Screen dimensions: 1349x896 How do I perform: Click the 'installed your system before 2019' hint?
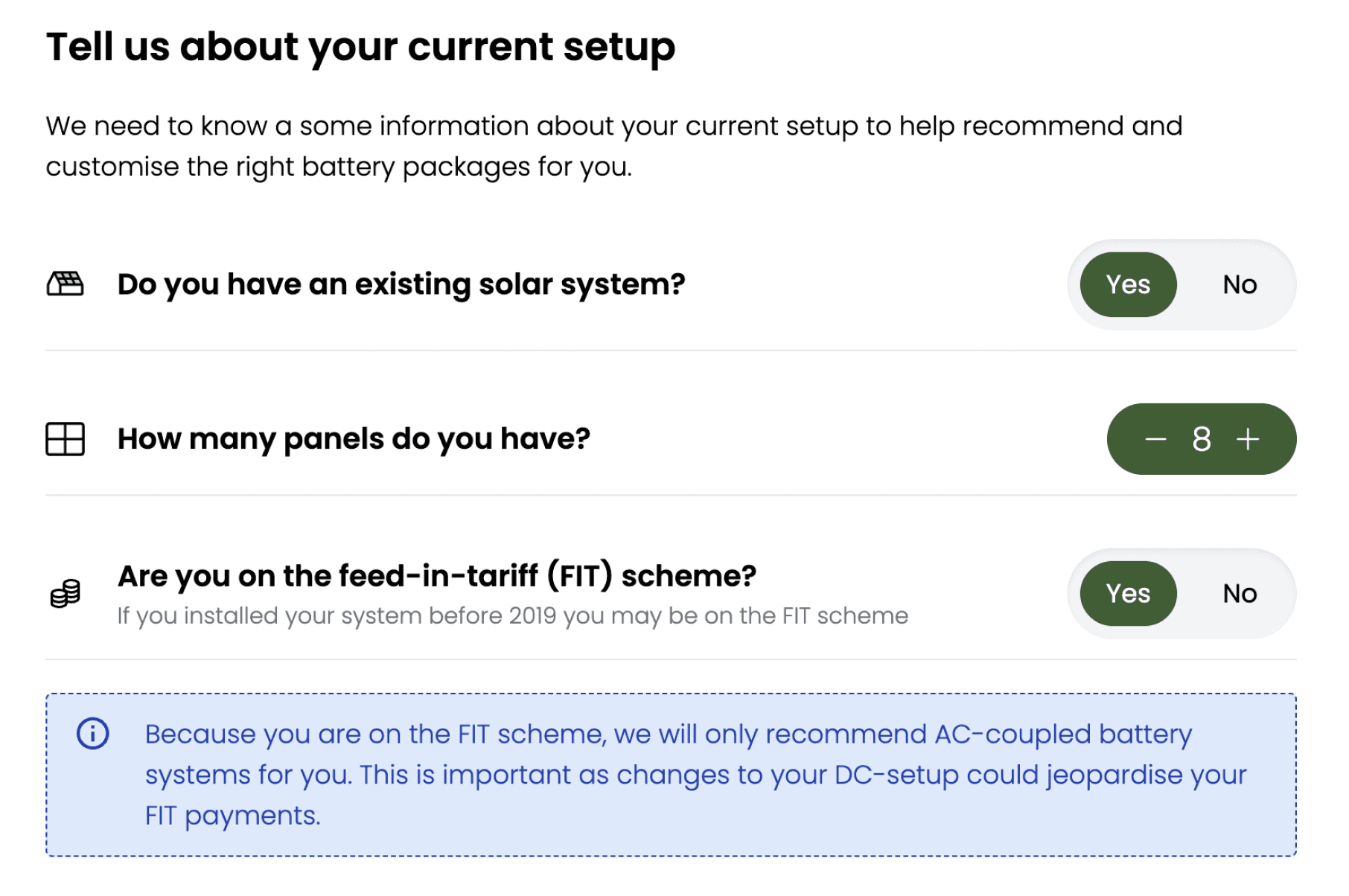click(512, 616)
